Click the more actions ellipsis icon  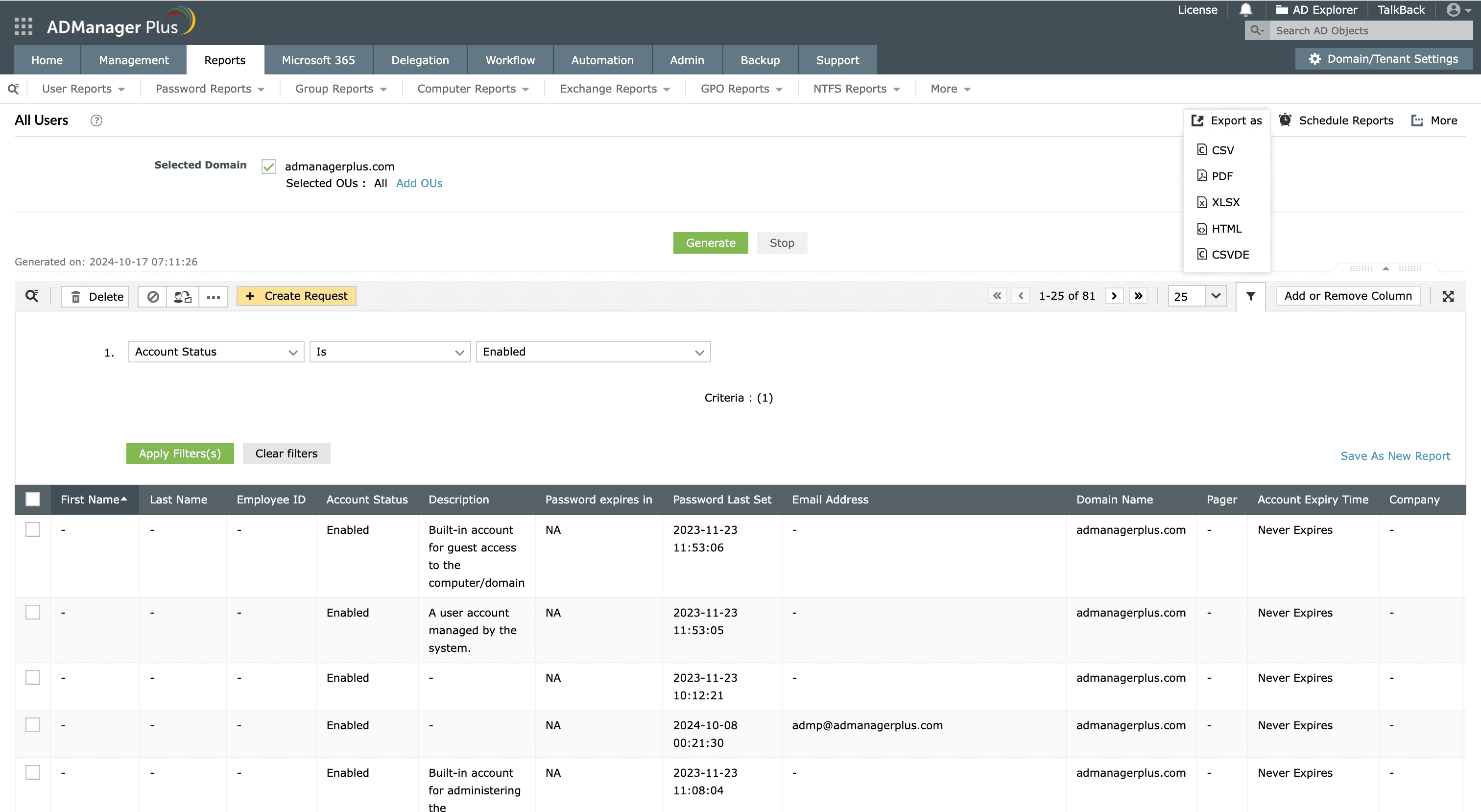click(214, 297)
